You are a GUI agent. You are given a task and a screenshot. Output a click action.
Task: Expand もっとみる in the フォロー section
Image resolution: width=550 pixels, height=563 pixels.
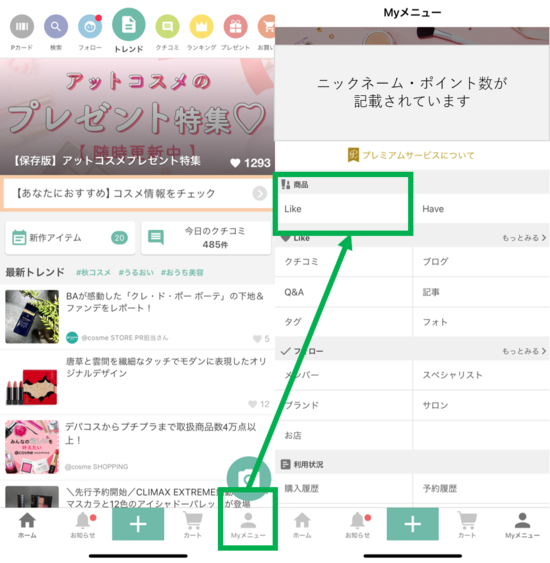pyautogui.click(x=524, y=351)
